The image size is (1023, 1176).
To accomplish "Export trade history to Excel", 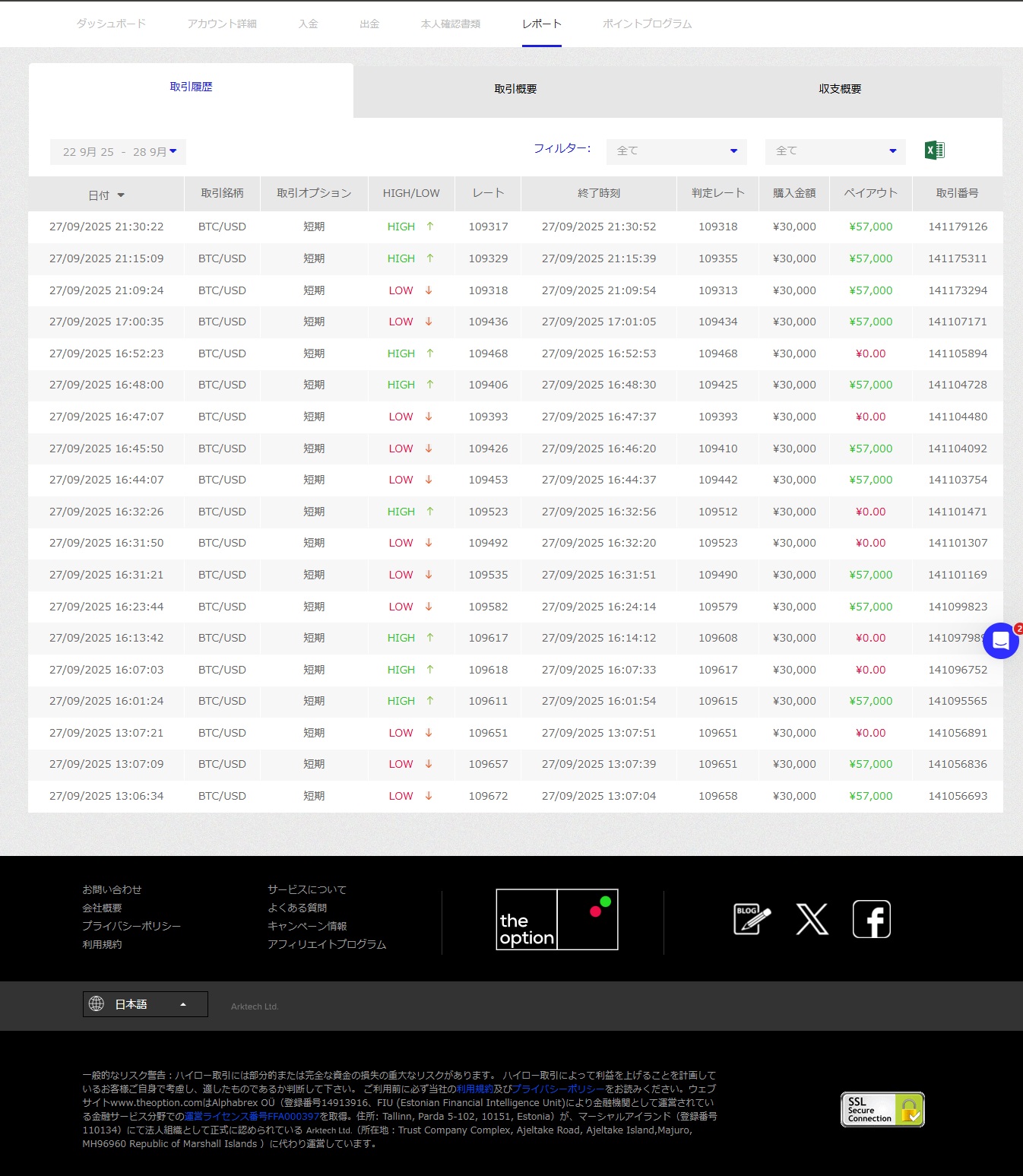I will pyautogui.click(x=934, y=151).
